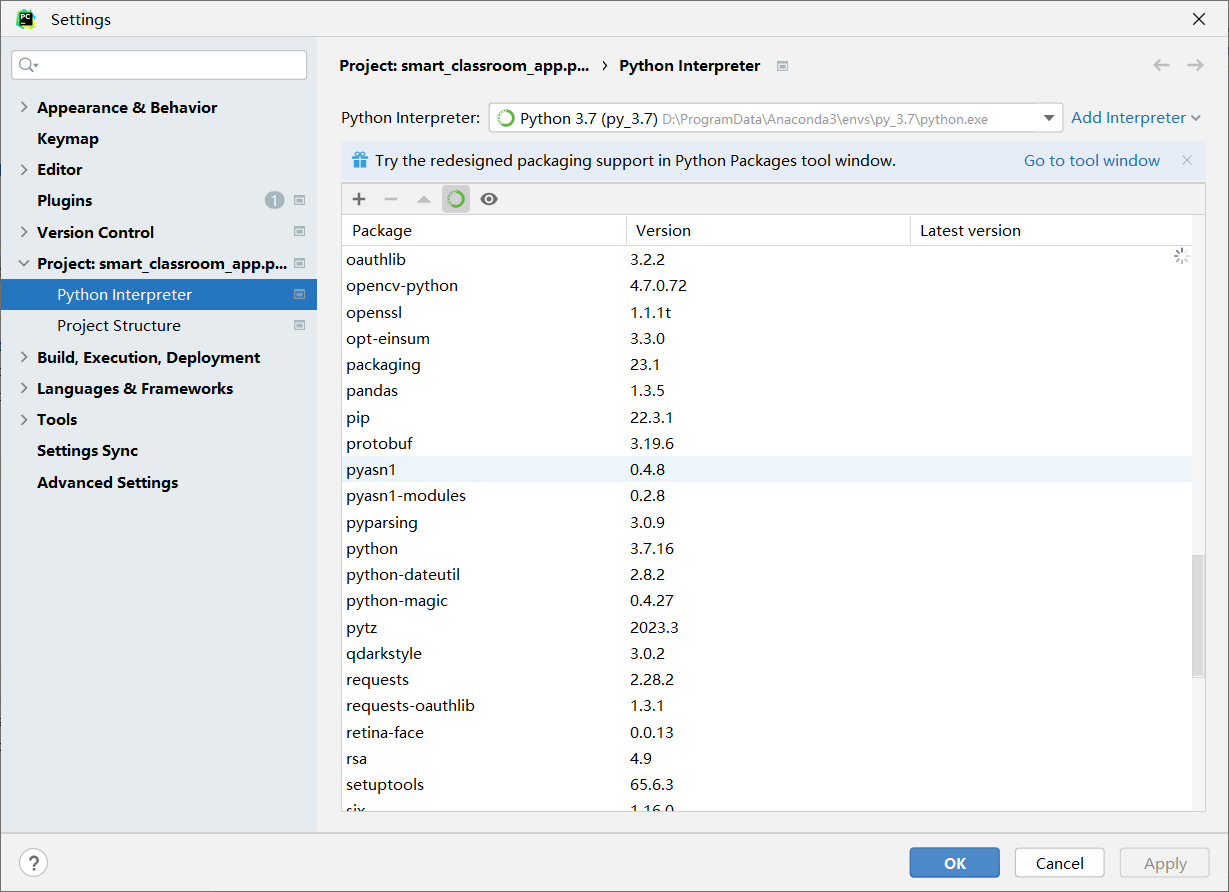
Task: Follow the Go to tool window link
Action: [x=1092, y=160]
